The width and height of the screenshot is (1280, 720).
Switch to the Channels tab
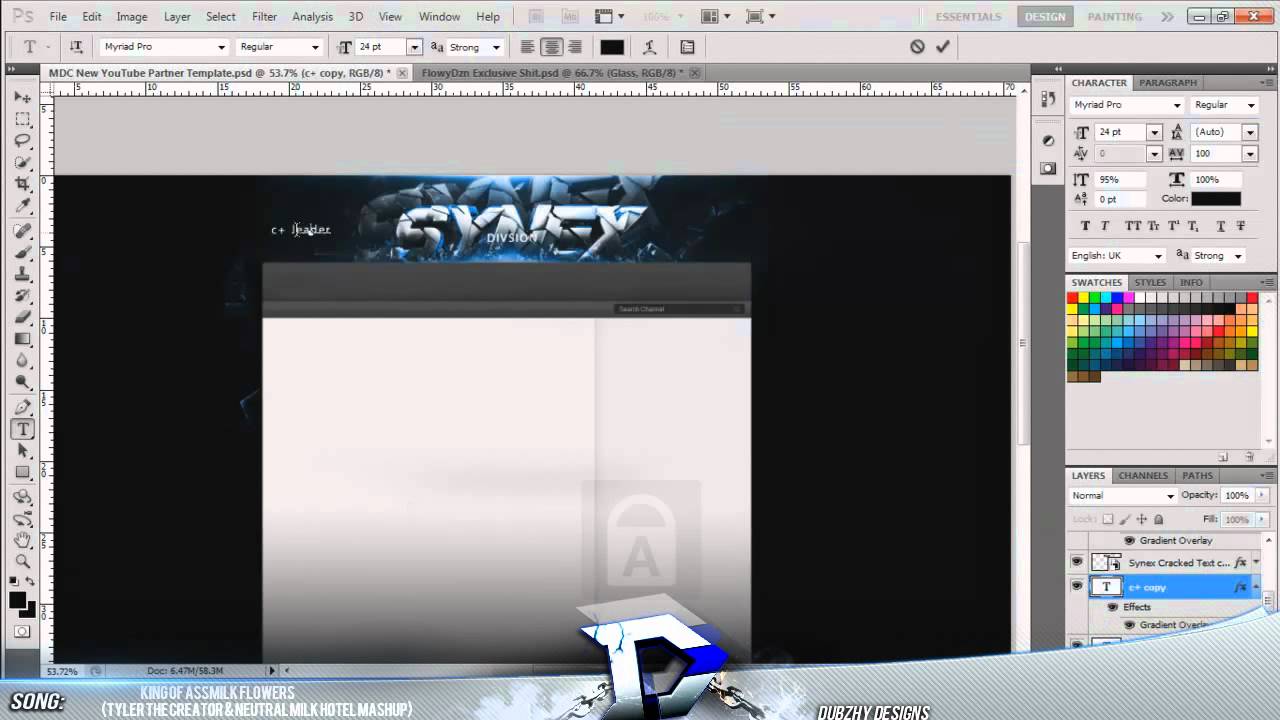[x=1143, y=476]
